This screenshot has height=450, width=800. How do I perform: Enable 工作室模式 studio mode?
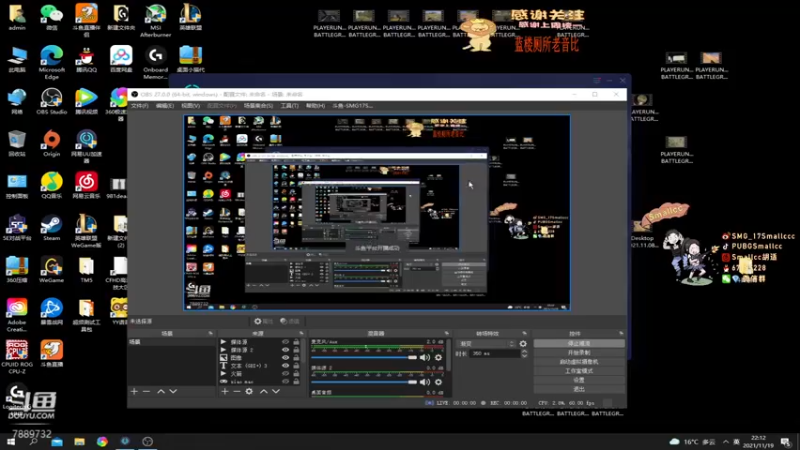[579, 371]
